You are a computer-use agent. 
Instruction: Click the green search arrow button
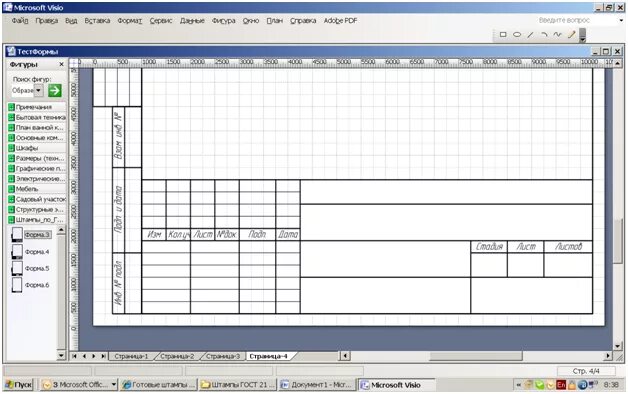click(54, 90)
